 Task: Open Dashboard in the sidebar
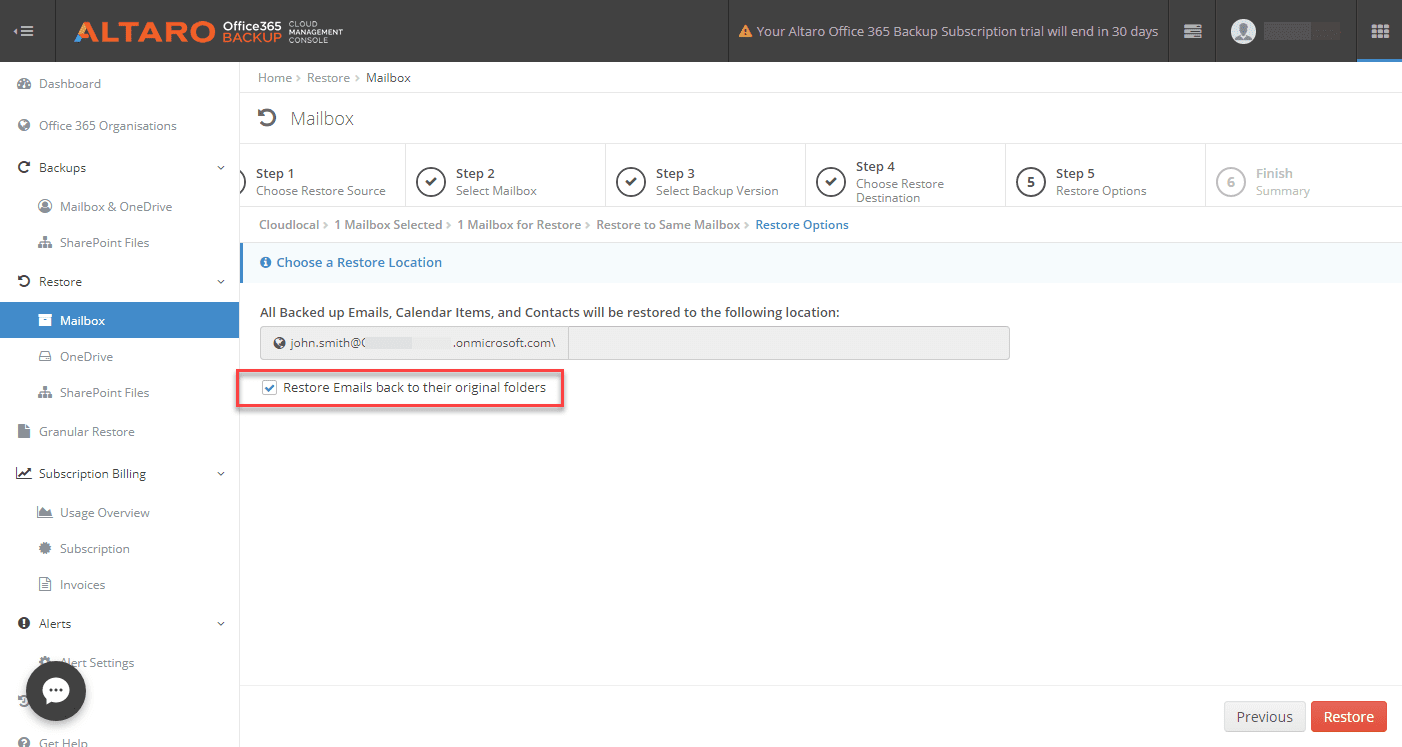[x=69, y=84]
